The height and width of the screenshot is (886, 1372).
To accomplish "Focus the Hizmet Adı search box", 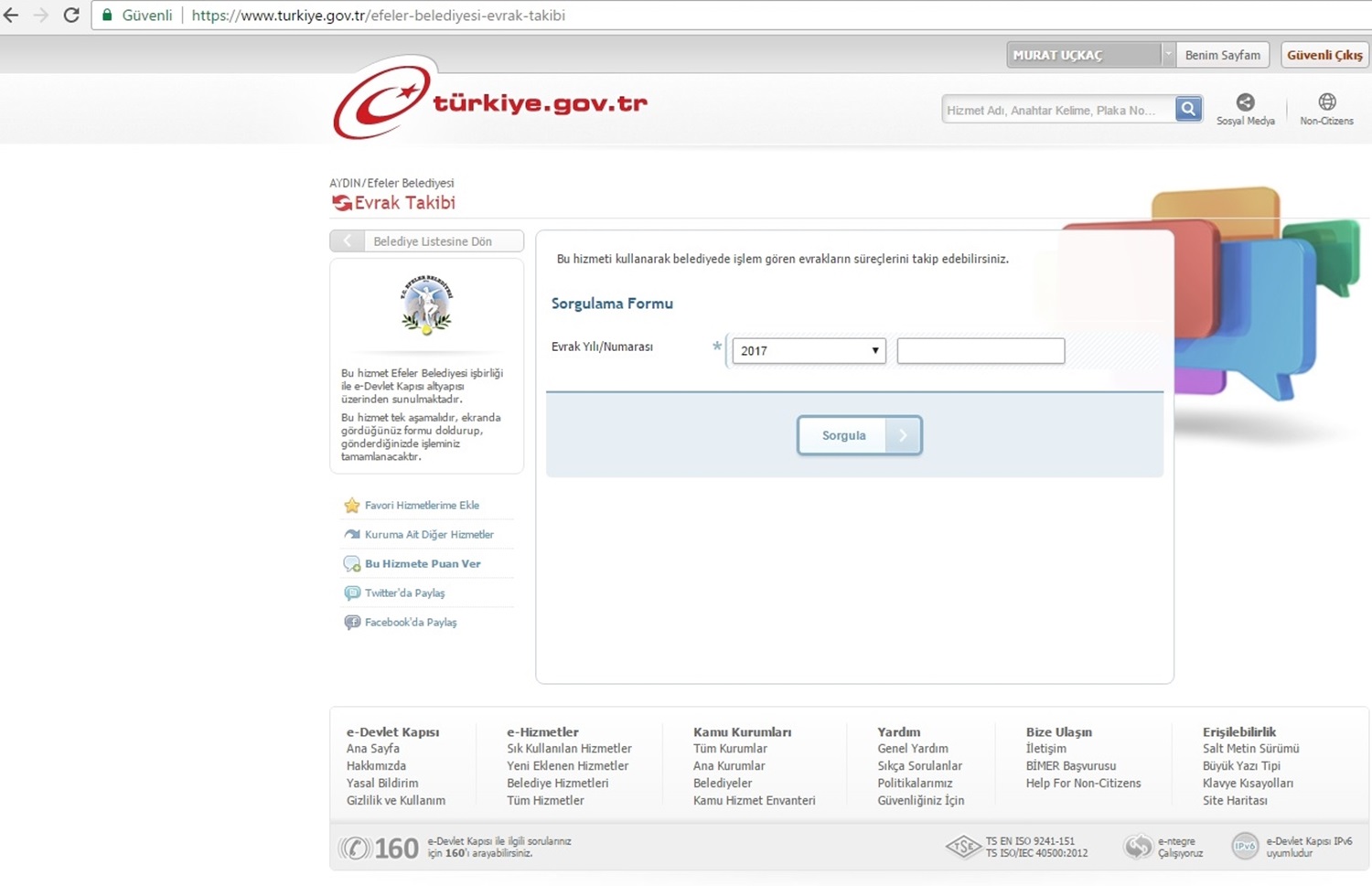I will (x=1057, y=110).
